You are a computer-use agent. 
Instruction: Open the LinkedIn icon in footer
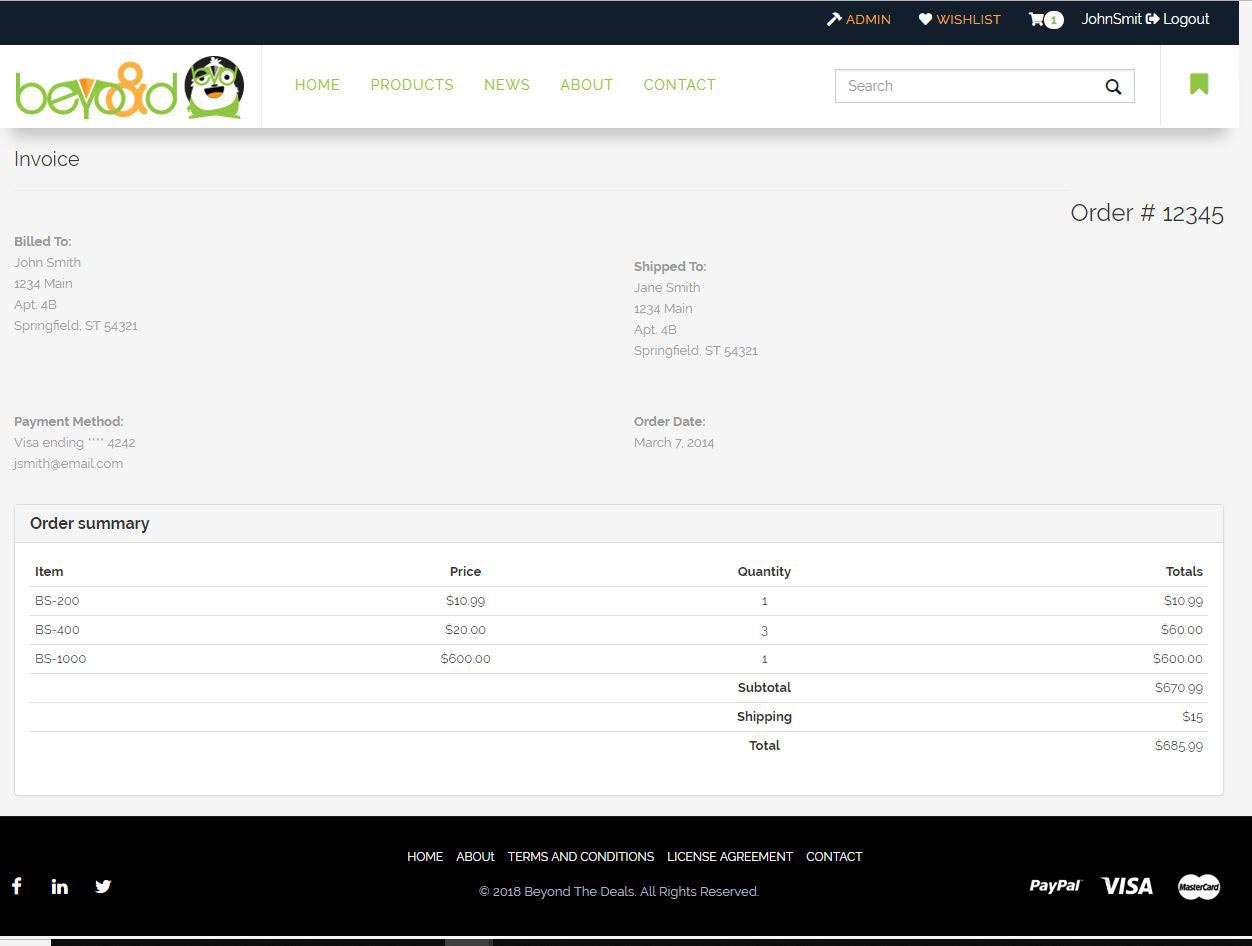(x=60, y=886)
